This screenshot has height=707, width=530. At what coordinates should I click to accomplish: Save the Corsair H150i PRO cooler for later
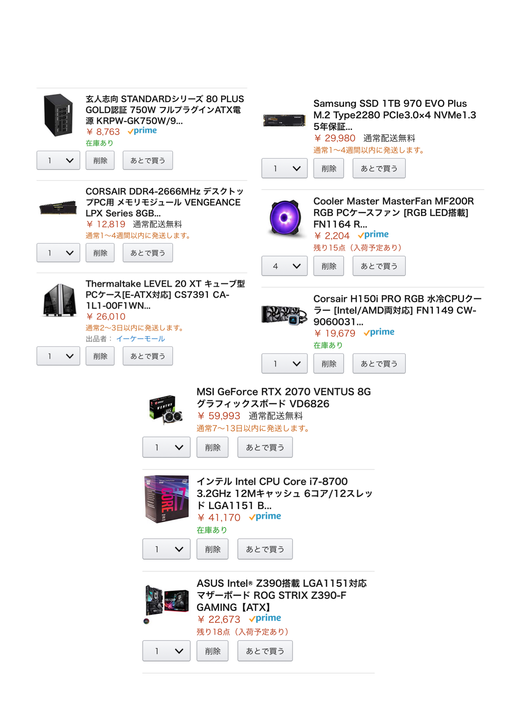[x=379, y=363]
